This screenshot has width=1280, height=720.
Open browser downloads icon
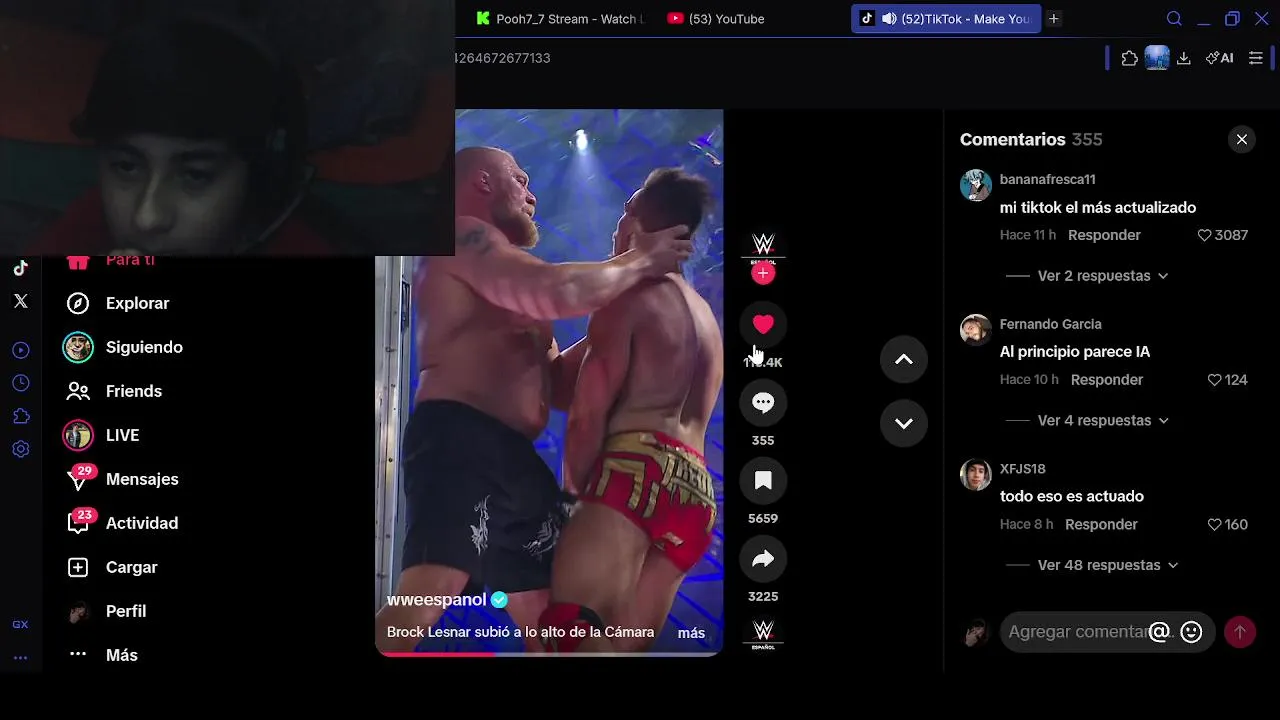(x=1183, y=58)
